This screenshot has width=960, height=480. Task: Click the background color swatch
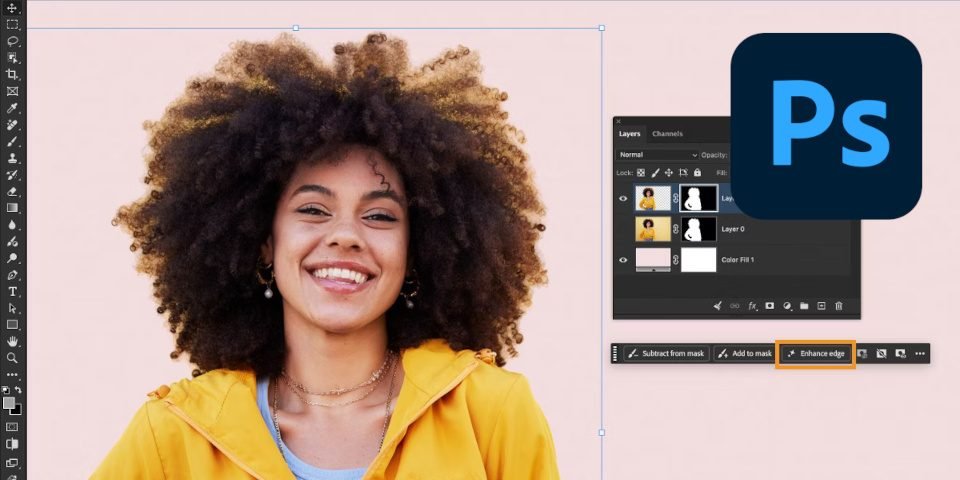coord(15,409)
